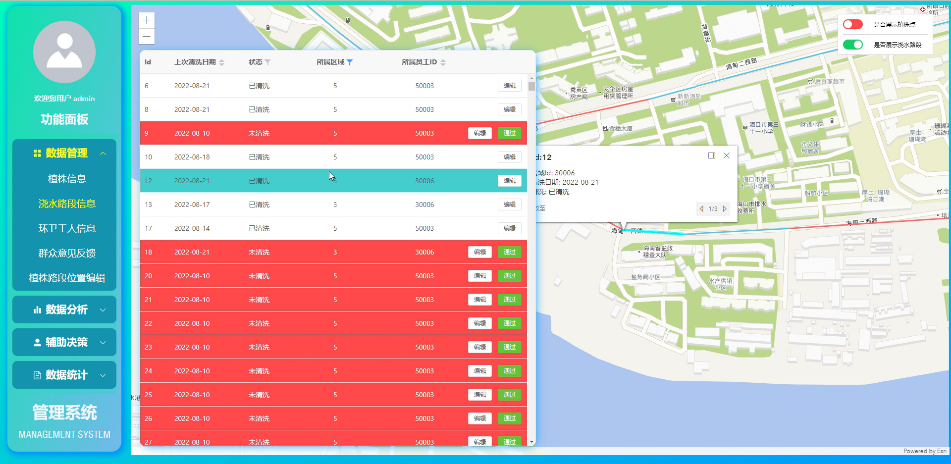Approve row Id 23 with 通过 button
Image resolution: width=951 pixels, height=464 pixels.
[x=509, y=347]
